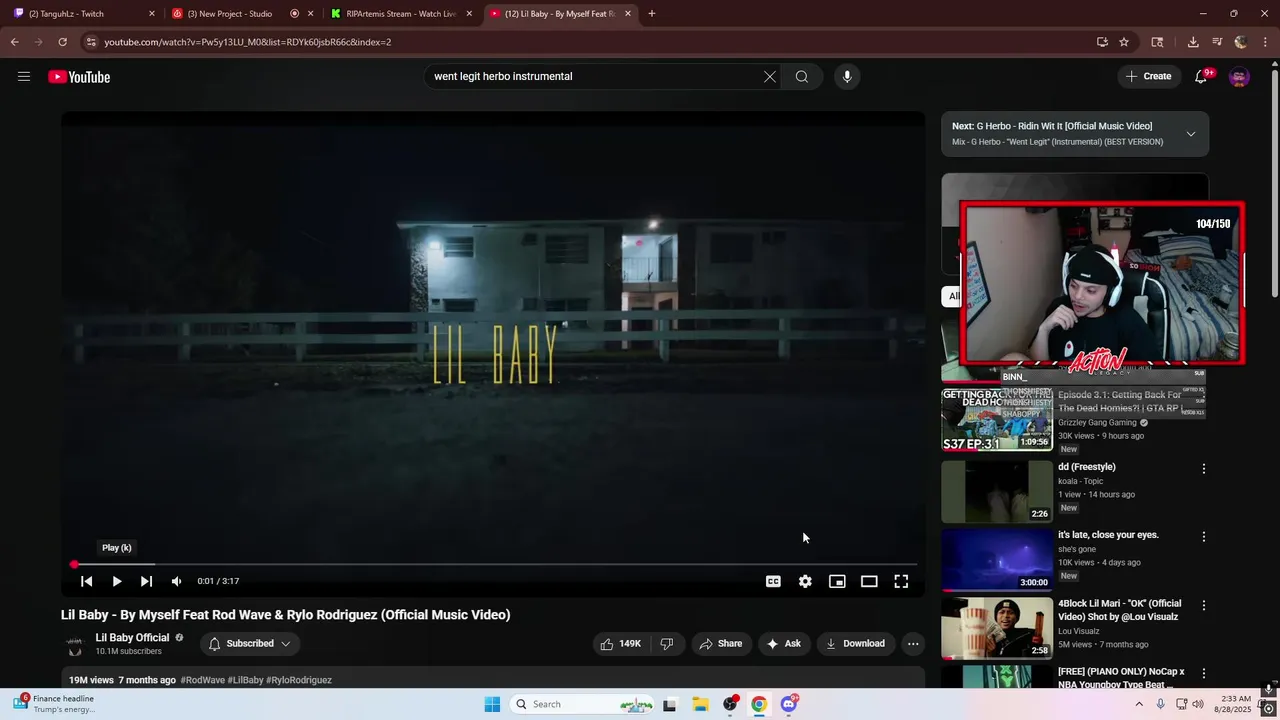This screenshot has height=720, width=1280.
Task: Open options for 4Block Lil Mari video
Action: [1204, 605]
